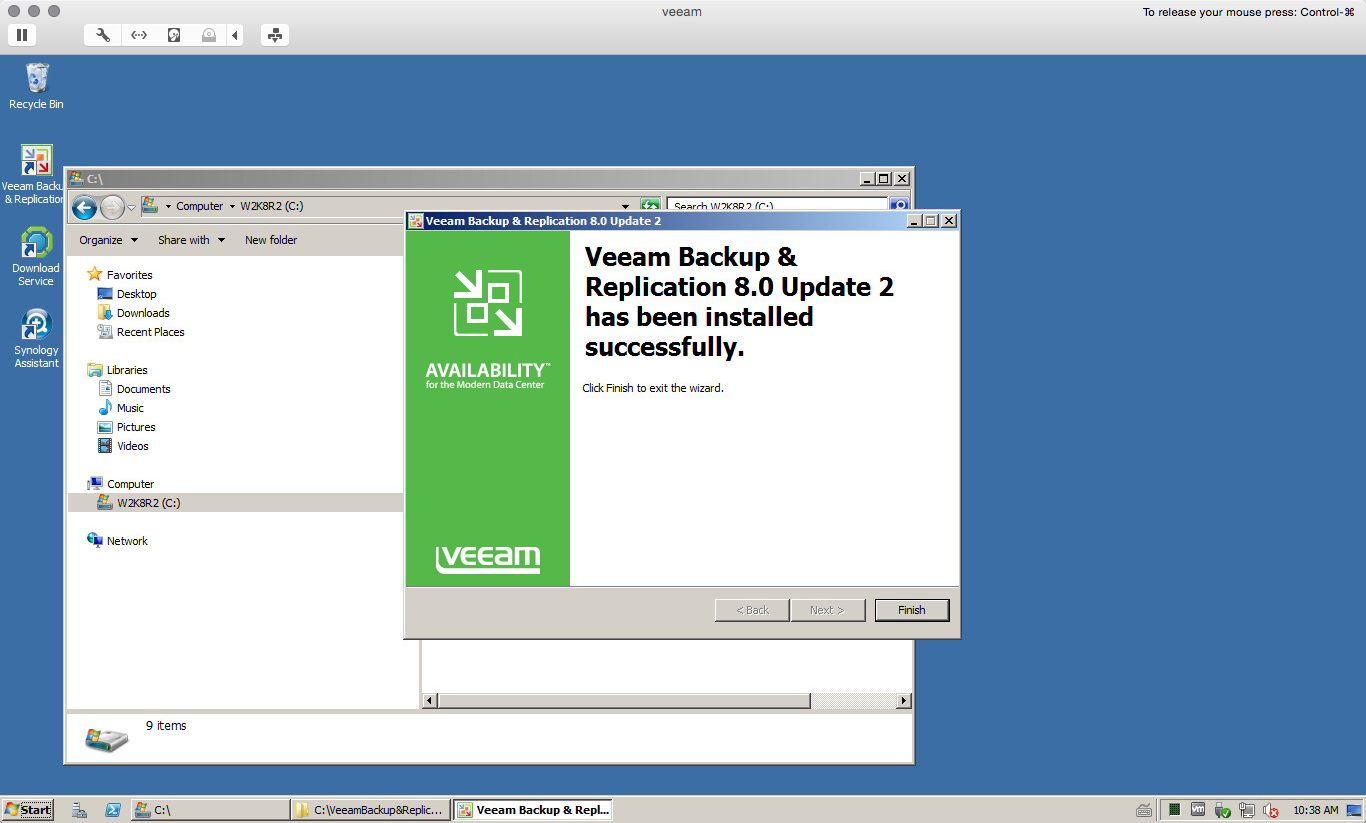Click the left arrow of Explorer's horizontal scrollbar
The height and width of the screenshot is (823, 1366).
pyautogui.click(x=430, y=701)
